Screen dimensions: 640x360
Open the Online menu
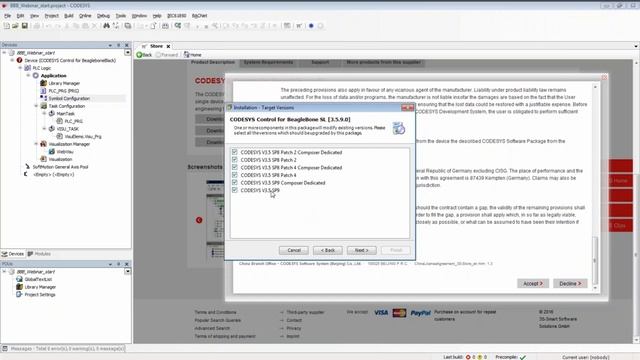85,16
